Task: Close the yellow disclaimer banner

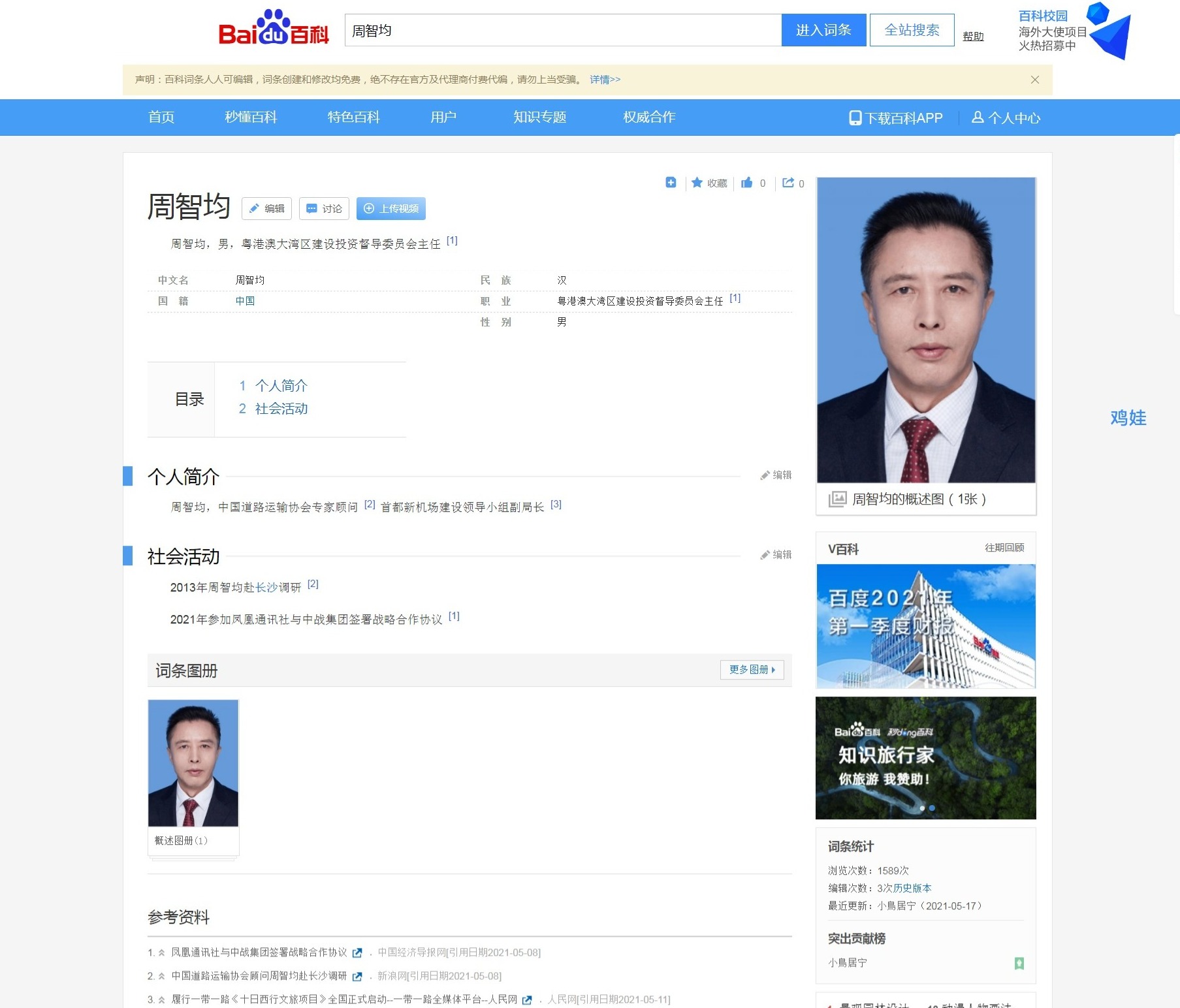Action: [x=1034, y=80]
